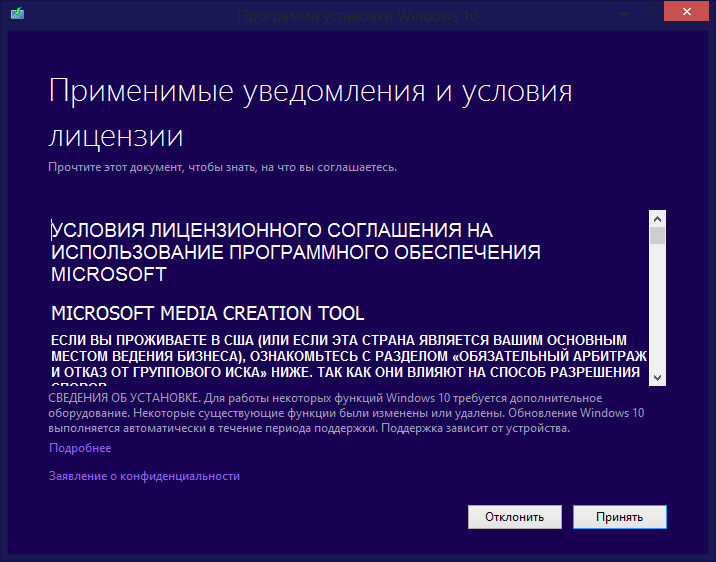Click the Windows setup icon in title bar
716x562 pixels.
17,13
